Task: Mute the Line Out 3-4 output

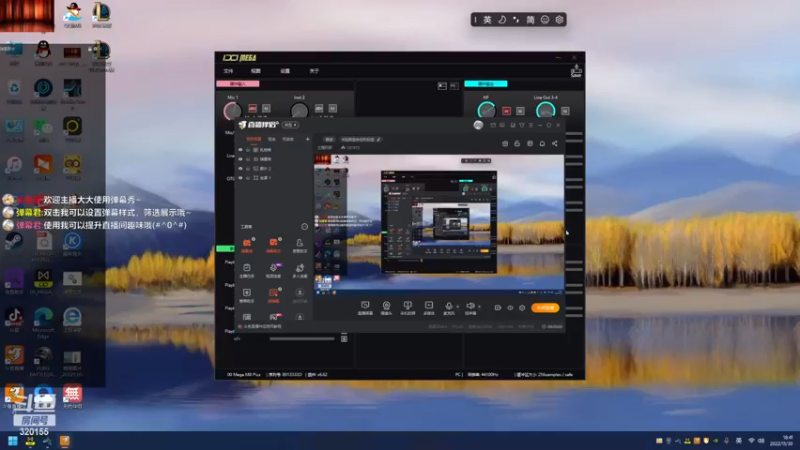Action: (565, 111)
